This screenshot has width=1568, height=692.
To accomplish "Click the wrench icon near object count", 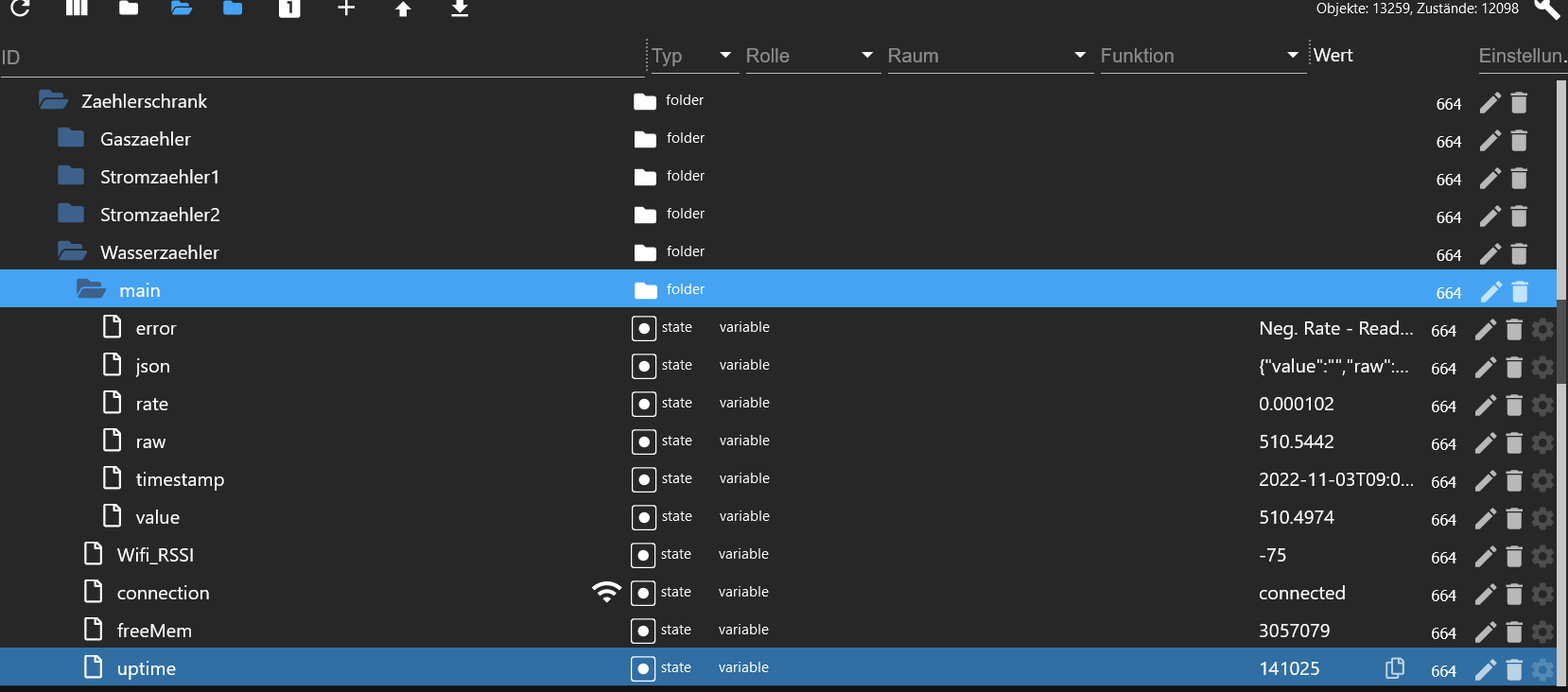I will [x=1547, y=9].
